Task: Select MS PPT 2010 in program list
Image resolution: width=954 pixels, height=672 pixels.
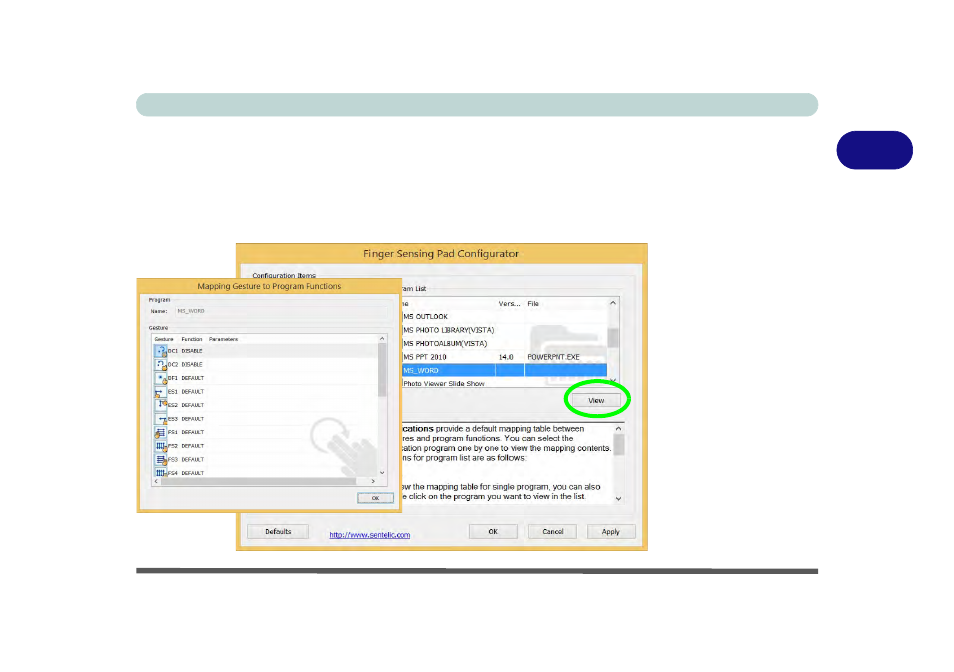Action: [504, 357]
